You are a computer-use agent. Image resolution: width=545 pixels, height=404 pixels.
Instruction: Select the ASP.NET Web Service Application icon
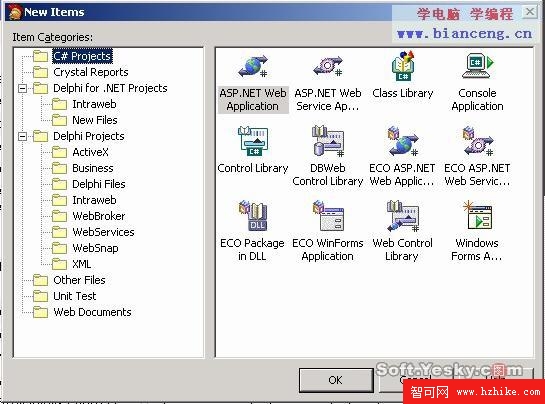click(328, 66)
